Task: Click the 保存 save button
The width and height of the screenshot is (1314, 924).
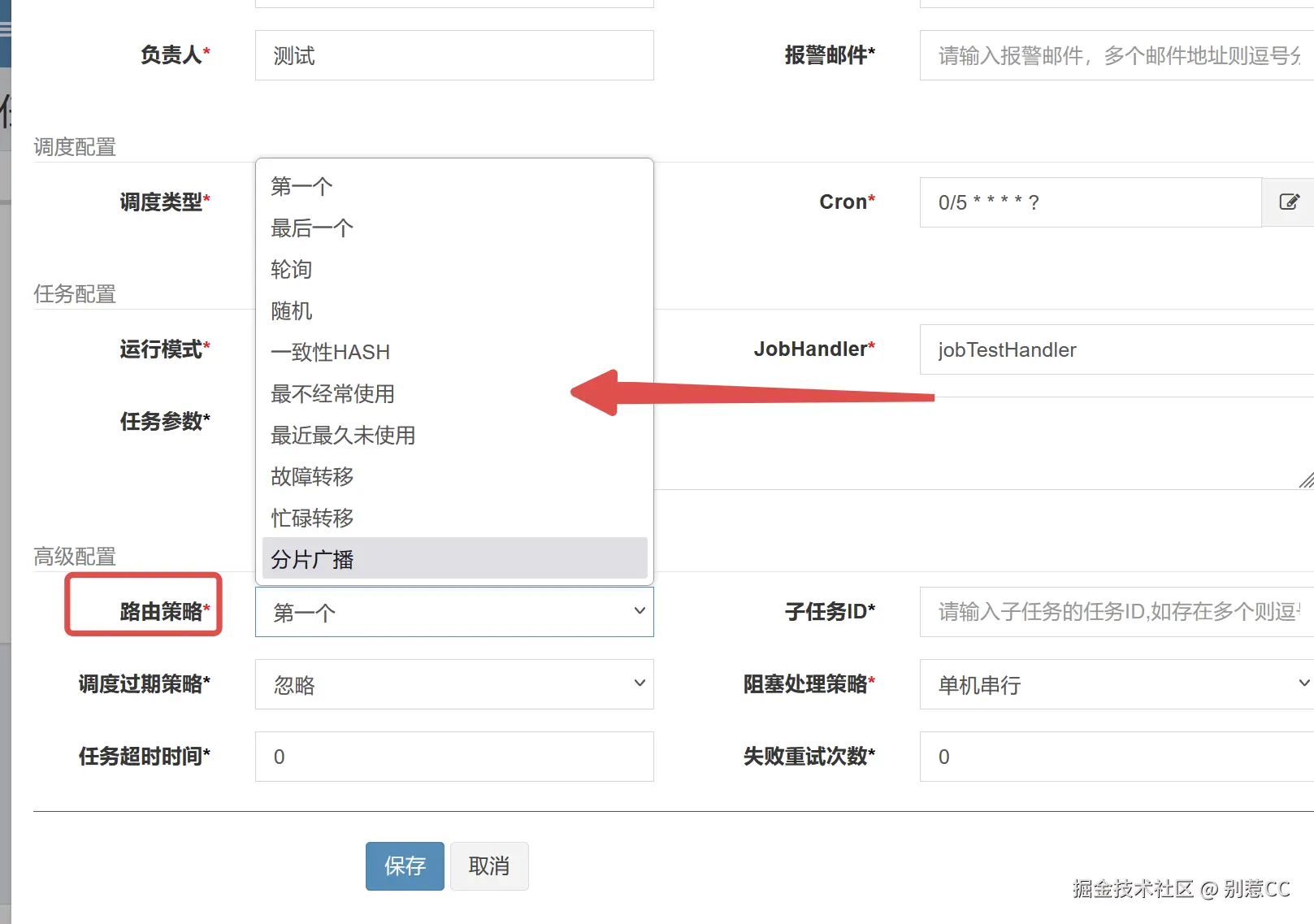Action: coord(404,866)
